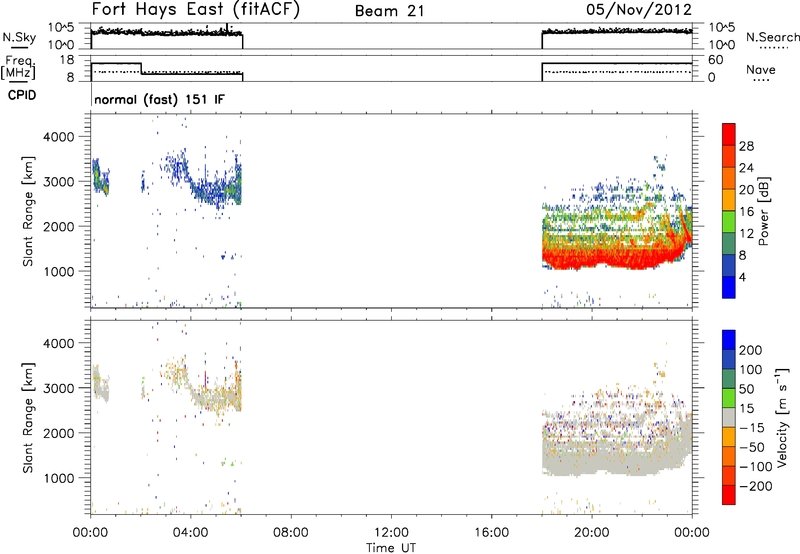This screenshot has width=800, height=554.
Task: Click the 2000 km tick on the power panel
Action: coord(58,226)
